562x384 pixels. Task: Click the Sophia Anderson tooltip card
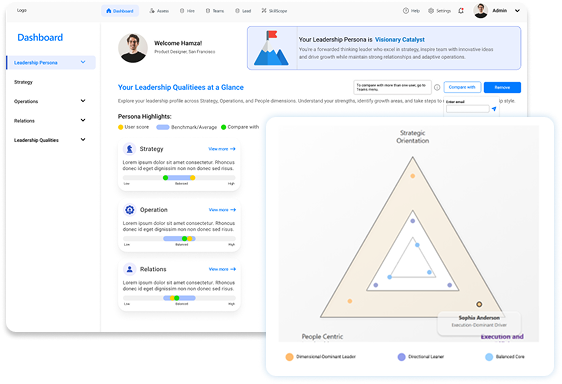click(x=479, y=323)
